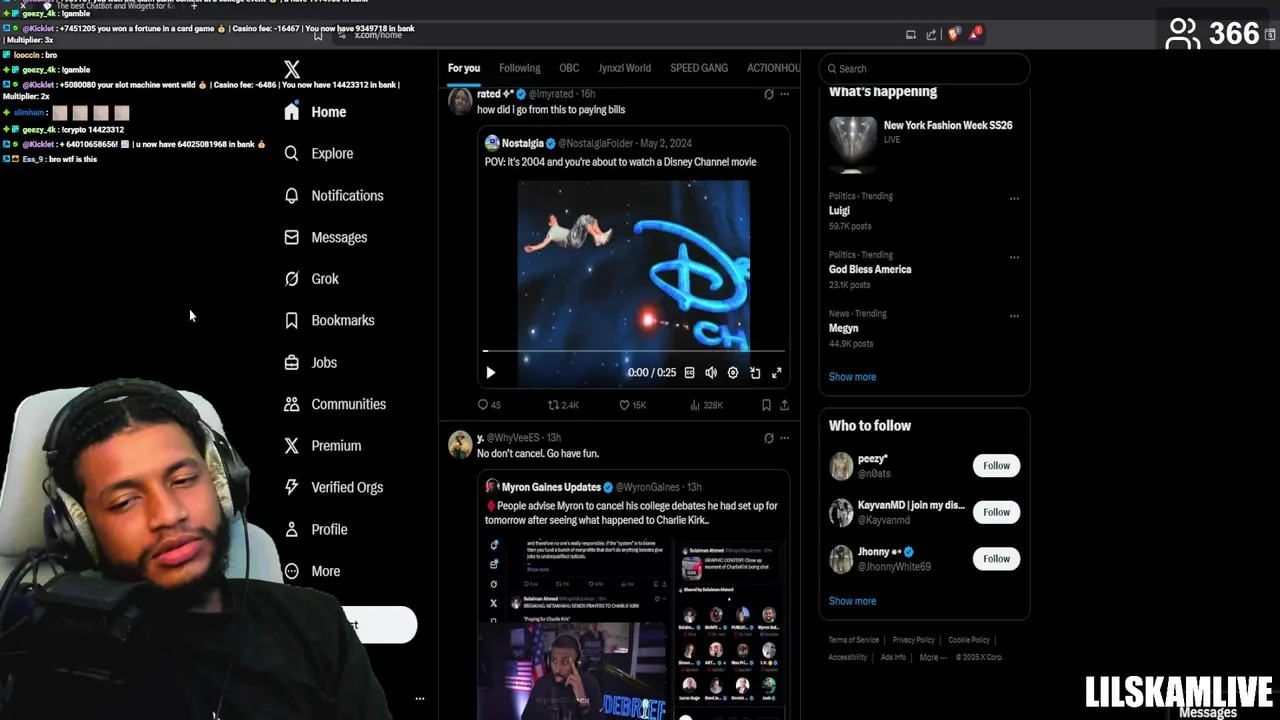The image size is (1280, 720).
Task: Open Messages in the sidebar
Action: coord(325,238)
